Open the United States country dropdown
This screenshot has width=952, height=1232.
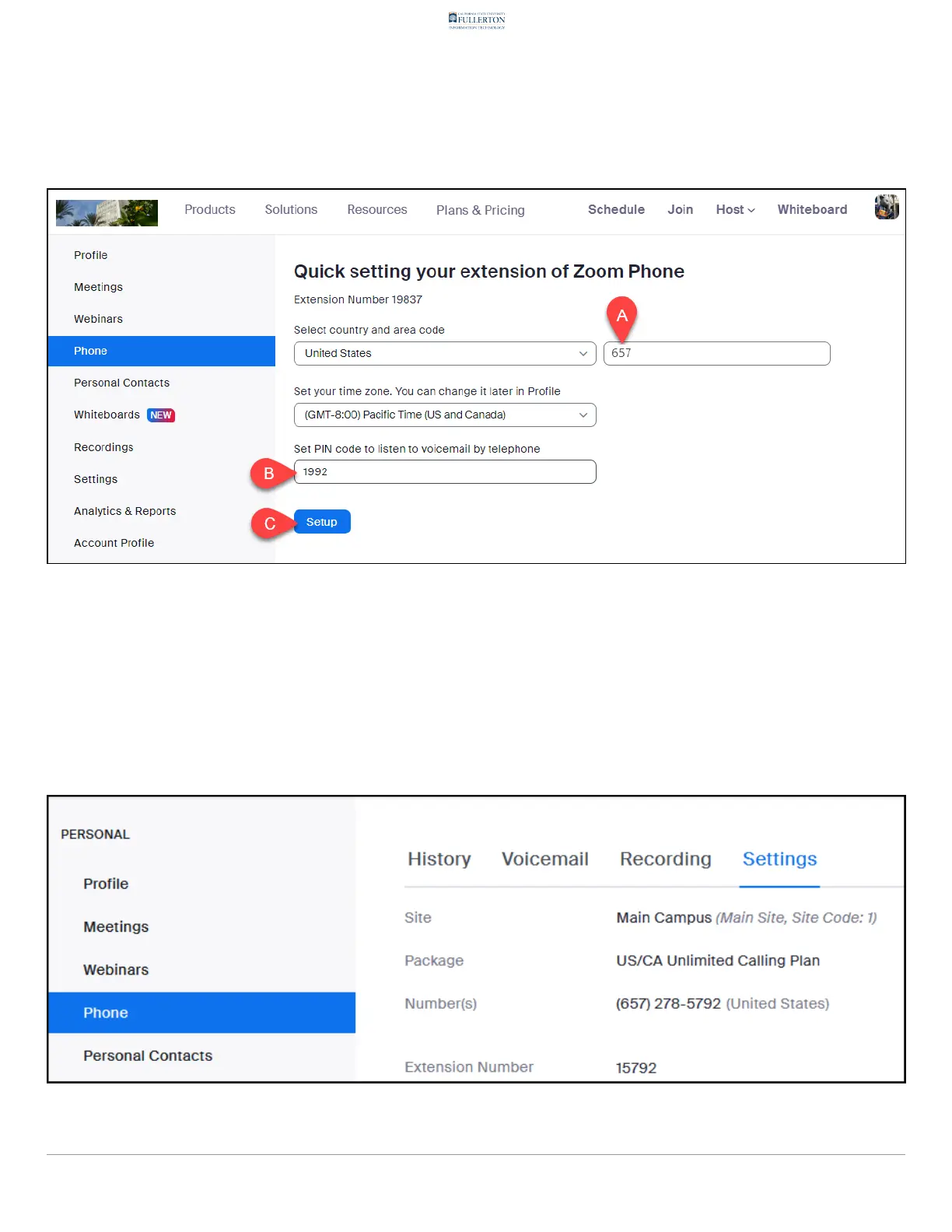tap(445, 353)
